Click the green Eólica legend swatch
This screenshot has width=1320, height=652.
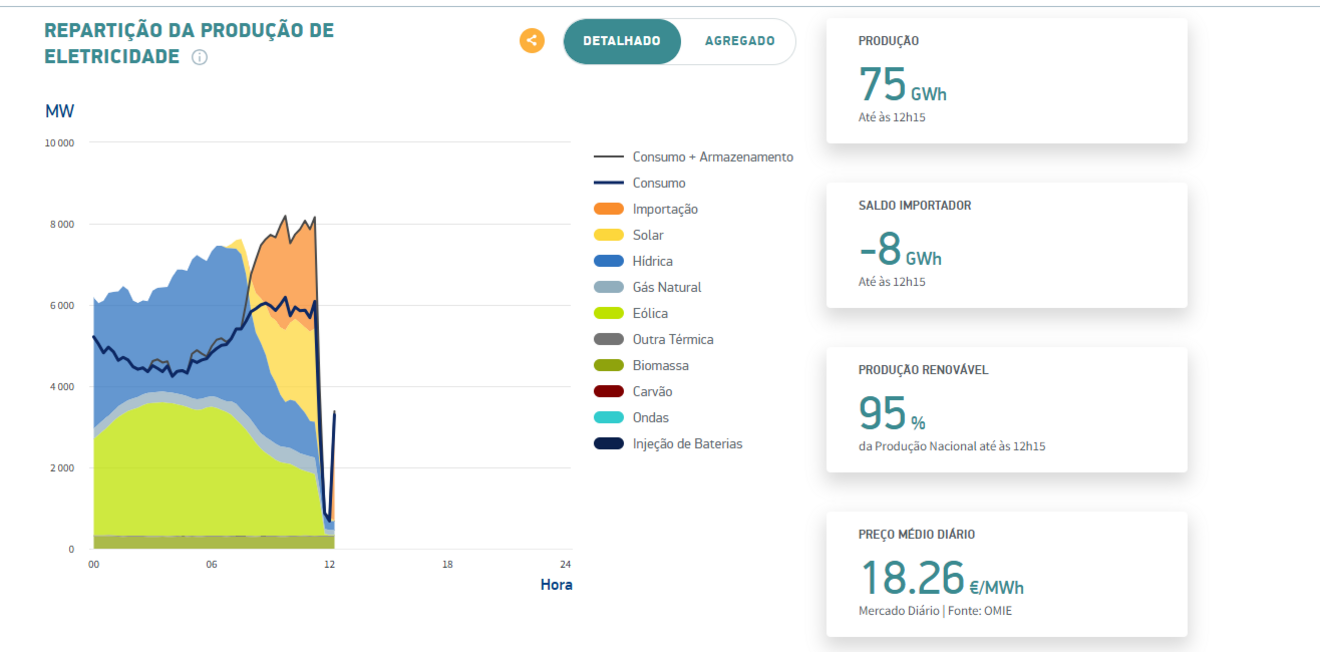click(x=609, y=313)
